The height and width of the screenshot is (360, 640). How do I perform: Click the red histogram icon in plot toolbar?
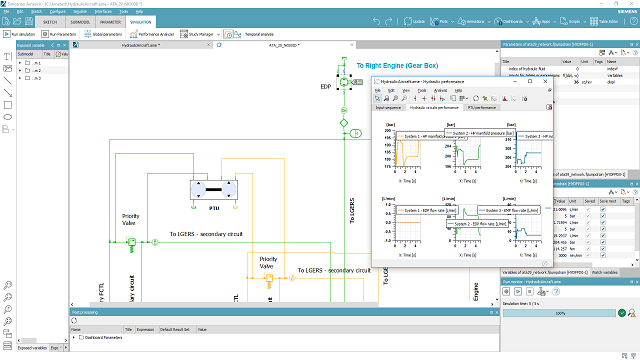505,98
